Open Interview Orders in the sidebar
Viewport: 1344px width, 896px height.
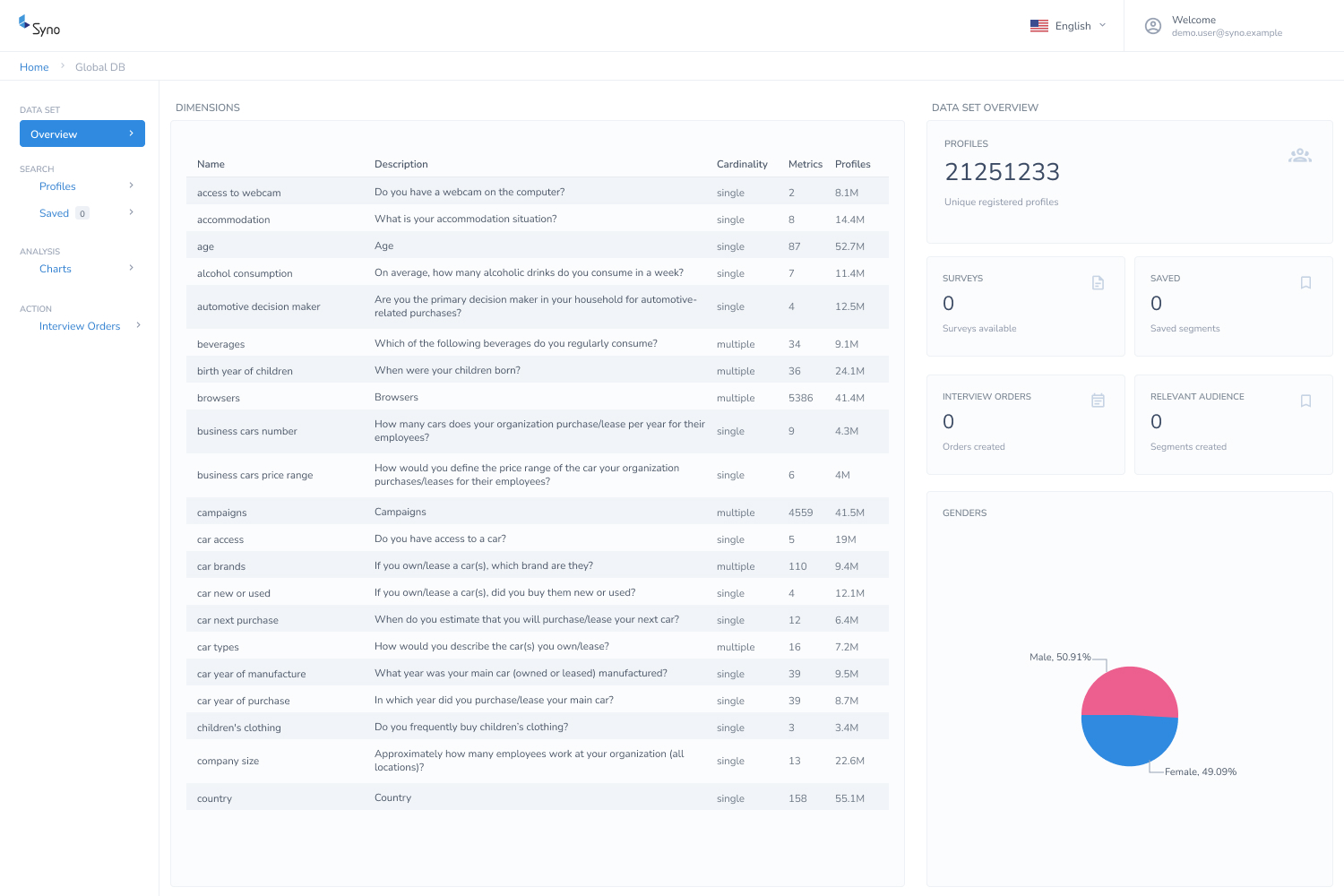pyautogui.click(x=80, y=326)
